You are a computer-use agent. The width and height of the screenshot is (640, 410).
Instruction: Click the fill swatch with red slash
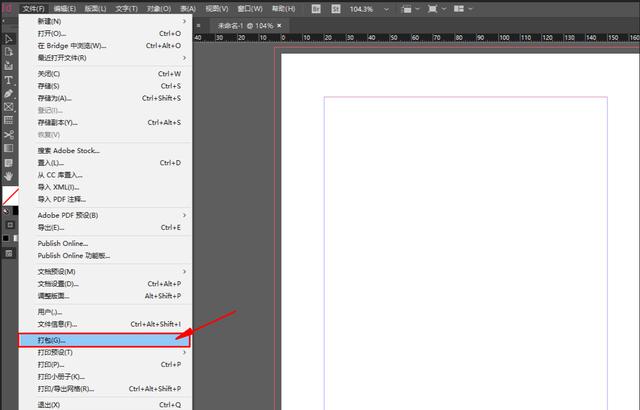(10, 196)
